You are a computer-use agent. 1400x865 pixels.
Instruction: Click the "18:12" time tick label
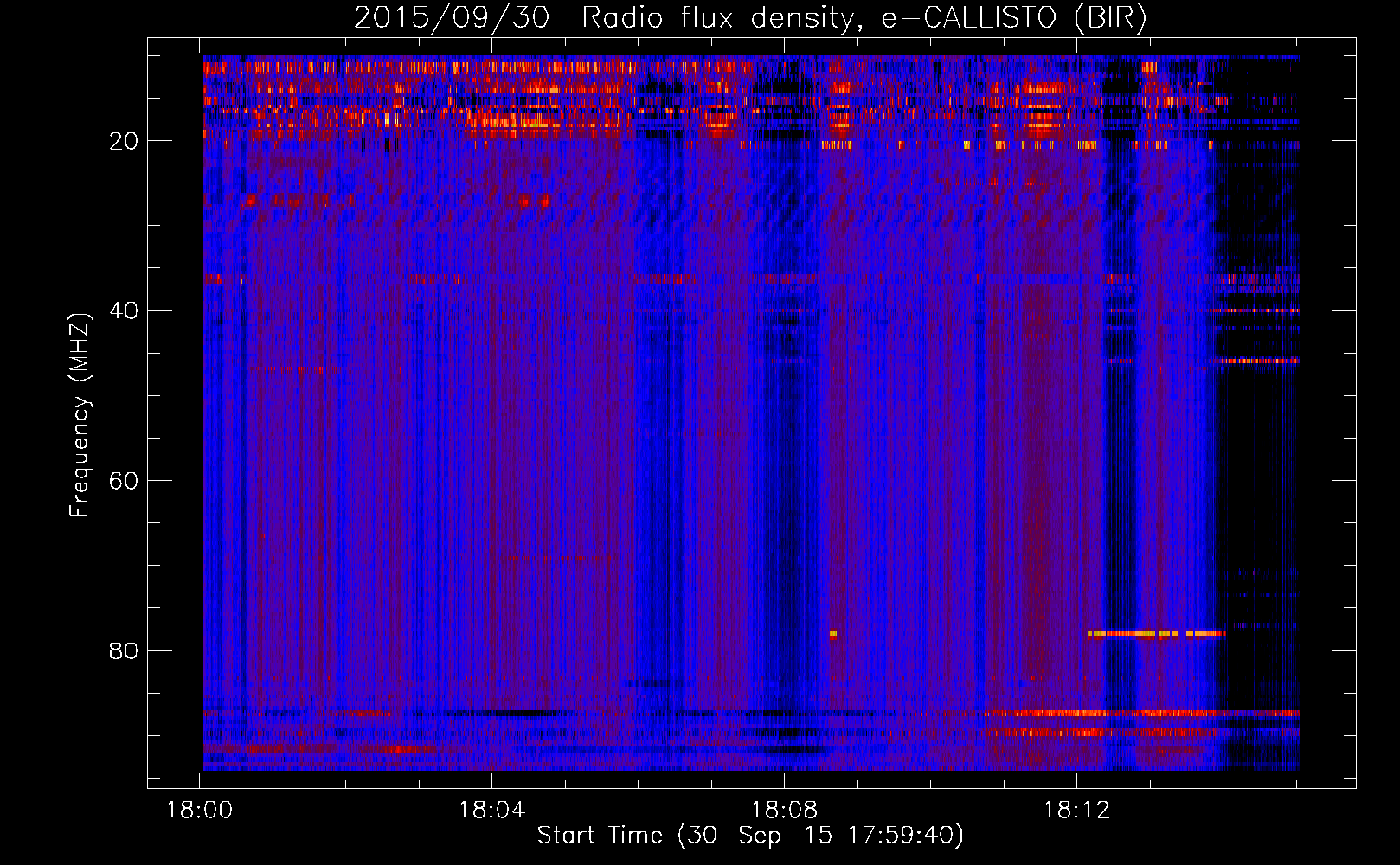click(1076, 811)
